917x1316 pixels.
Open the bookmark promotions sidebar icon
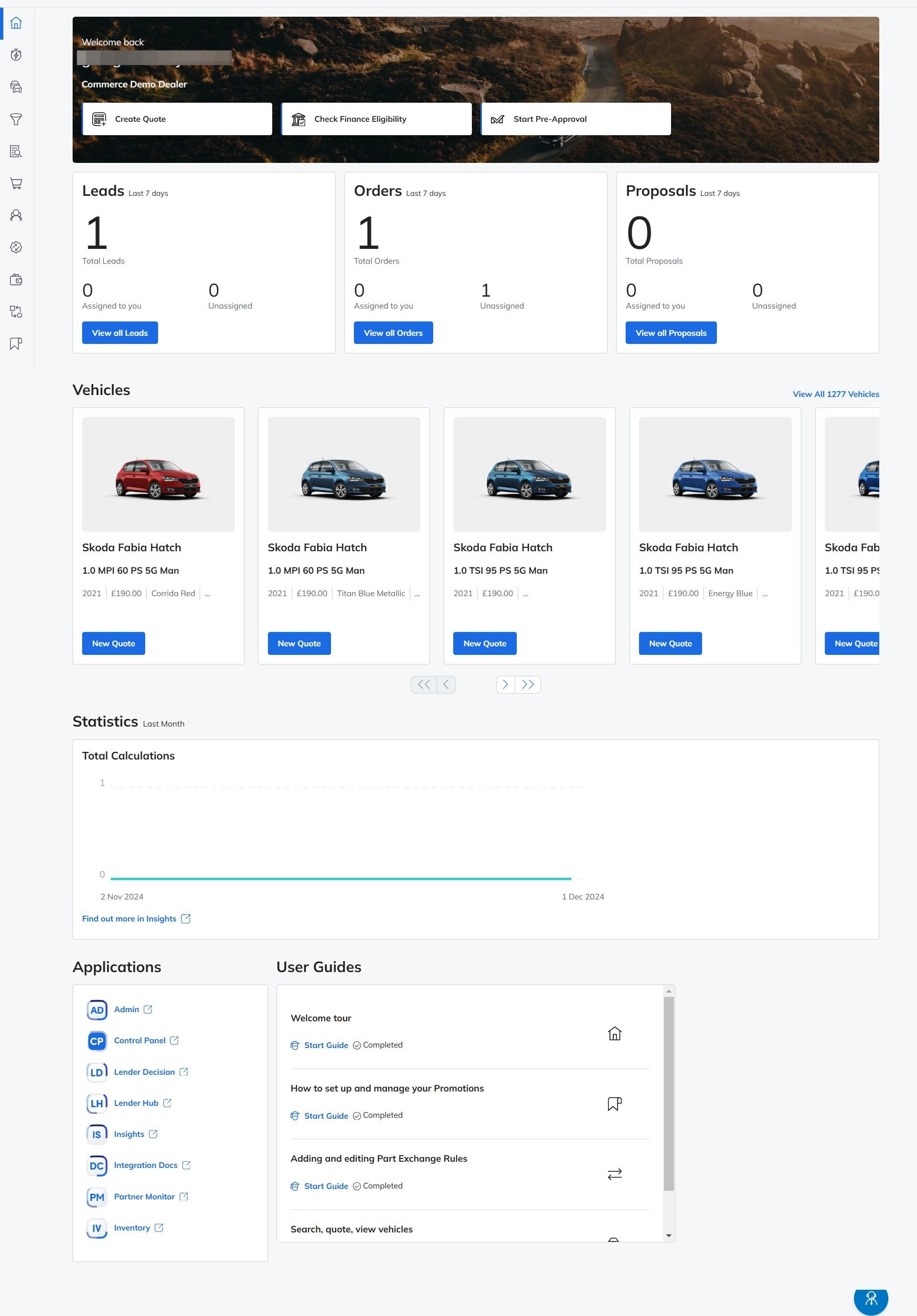16,344
